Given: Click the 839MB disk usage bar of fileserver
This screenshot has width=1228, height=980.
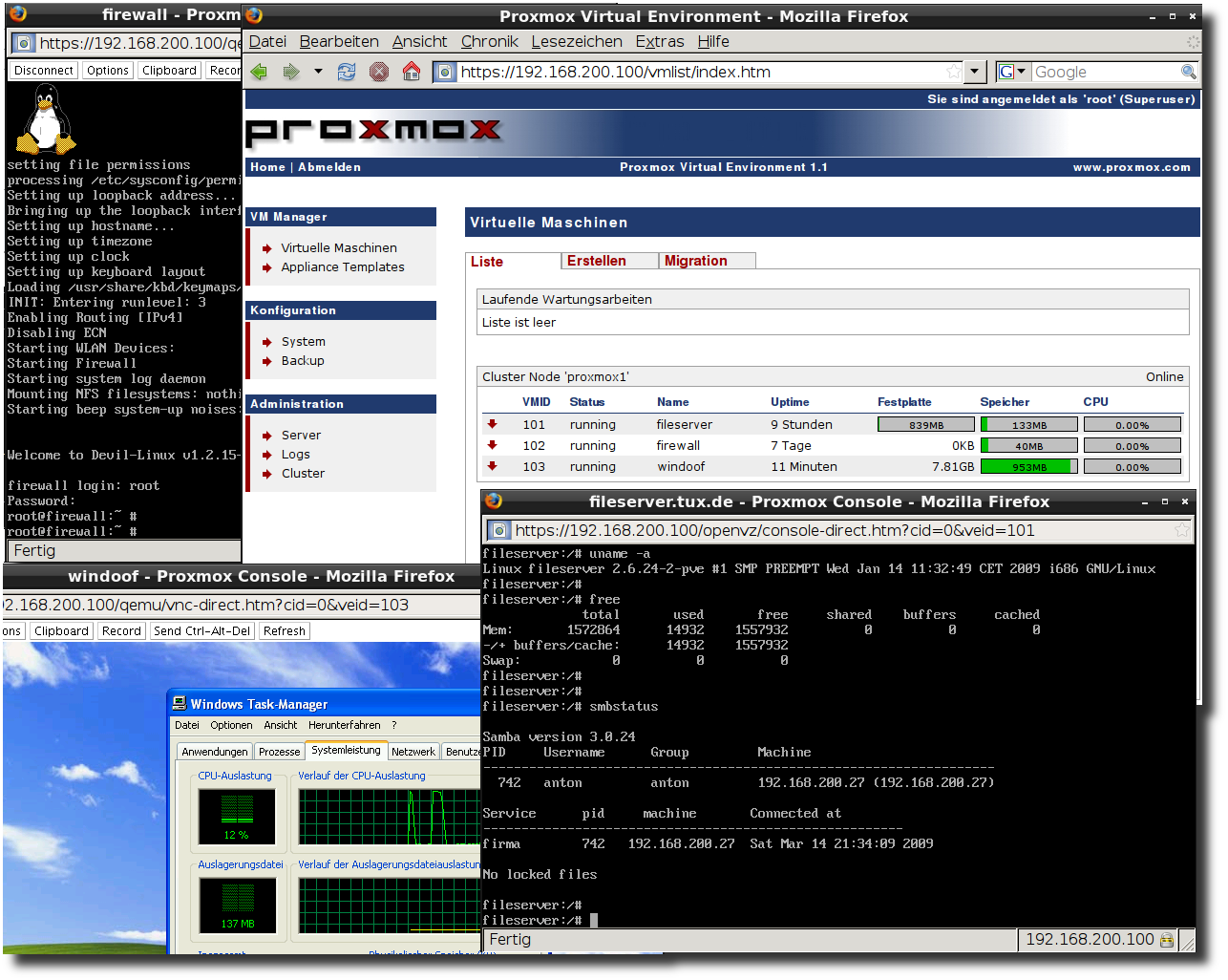Looking at the screenshot, I should point(926,425).
